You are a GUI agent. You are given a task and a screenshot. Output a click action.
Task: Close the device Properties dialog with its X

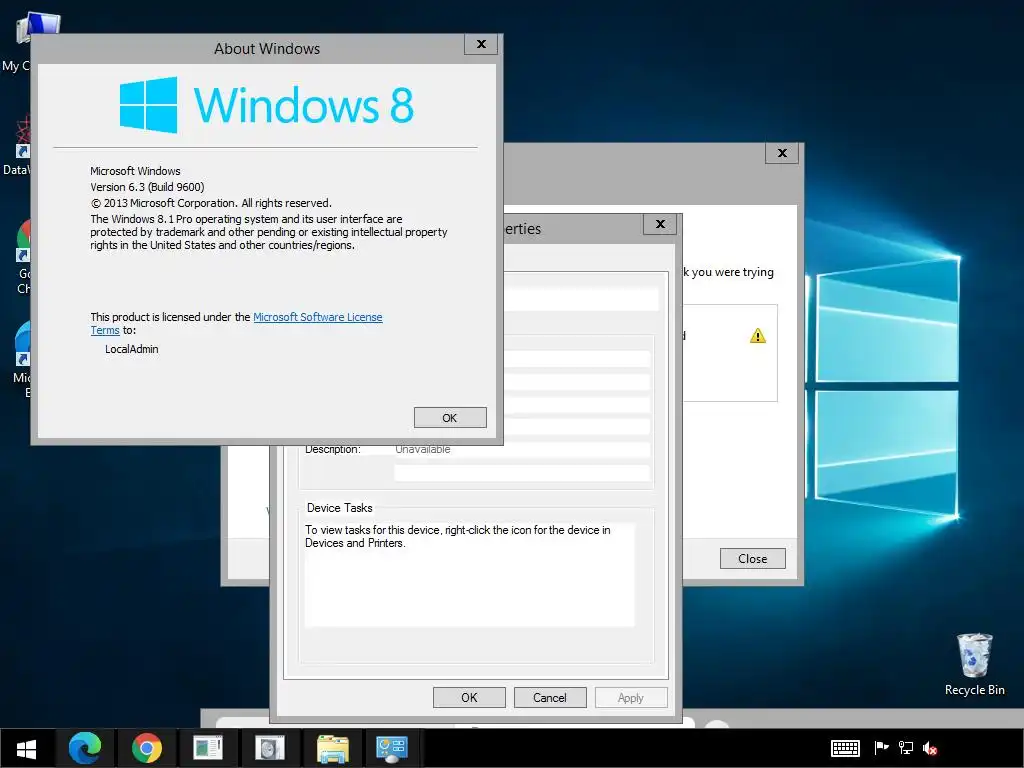click(x=660, y=224)
